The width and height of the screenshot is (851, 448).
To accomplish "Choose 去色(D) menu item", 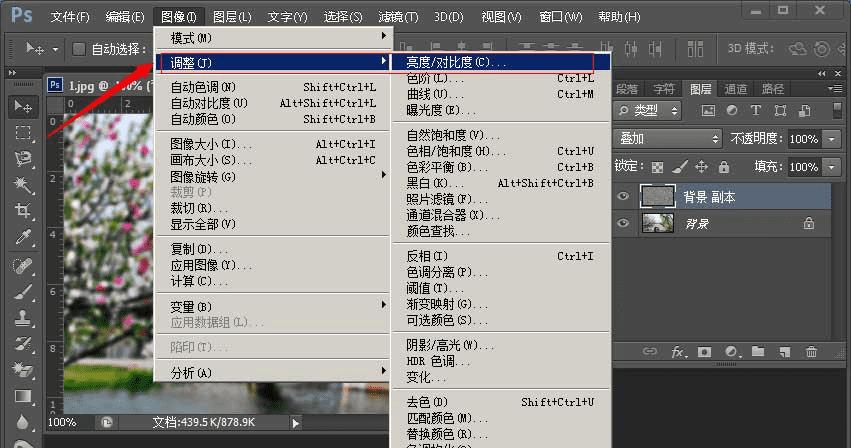I will [500, 402].
